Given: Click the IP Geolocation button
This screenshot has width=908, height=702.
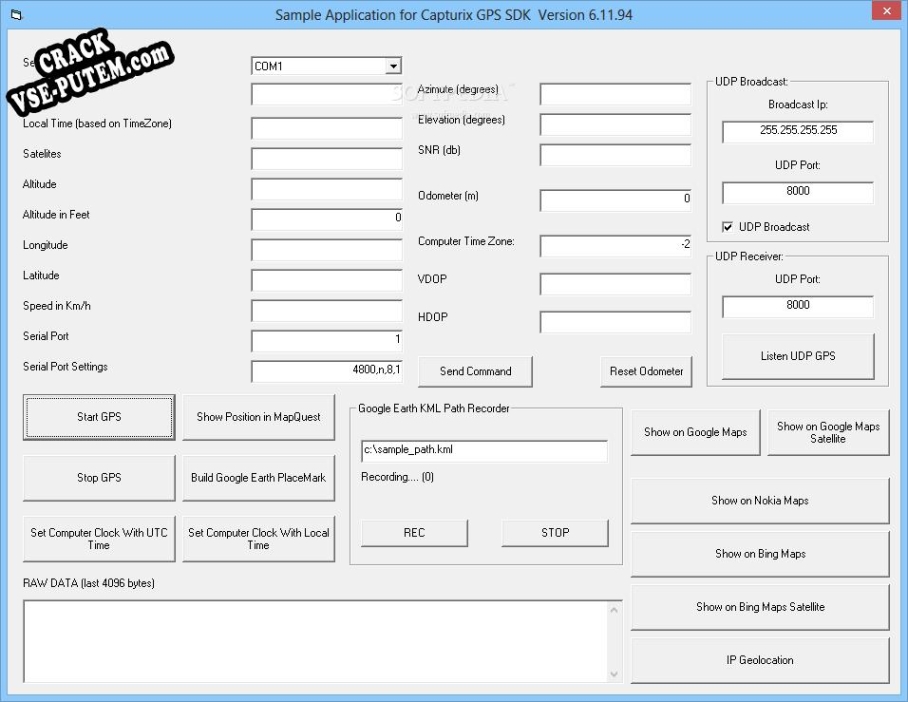Looking at the screenshot, I should tap(760, 660).
